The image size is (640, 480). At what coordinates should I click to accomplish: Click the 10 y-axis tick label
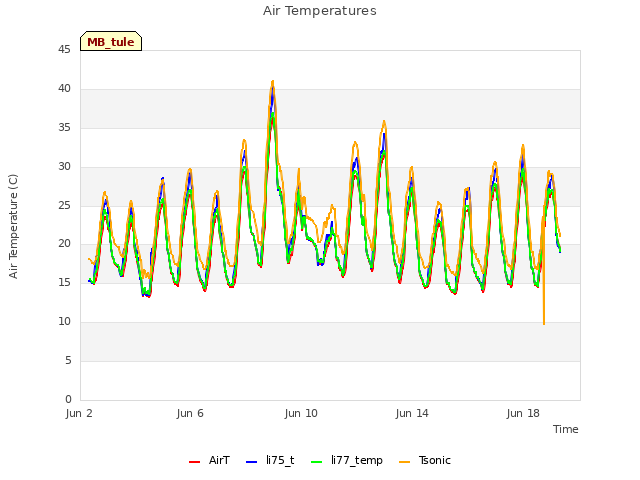click(64, 322)
